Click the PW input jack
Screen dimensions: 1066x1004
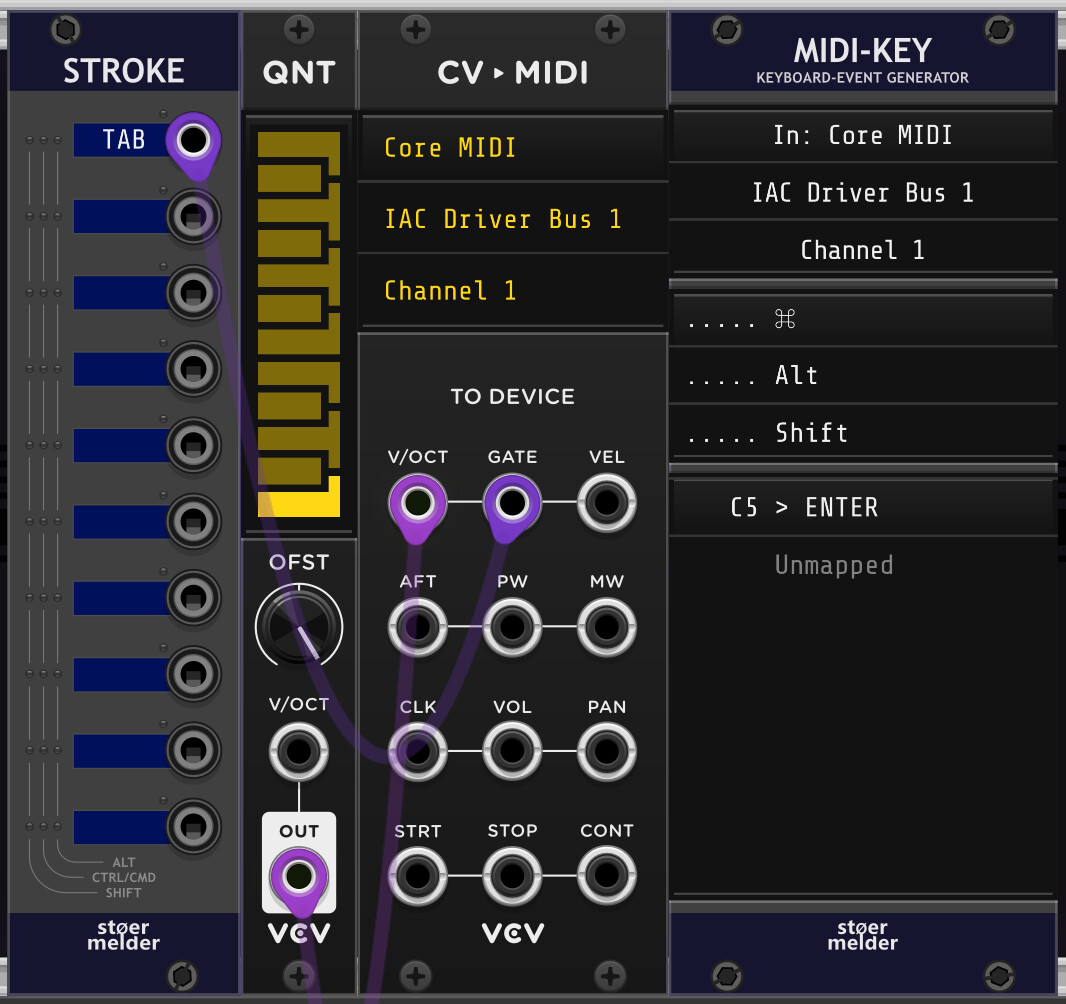click(512, 627)
